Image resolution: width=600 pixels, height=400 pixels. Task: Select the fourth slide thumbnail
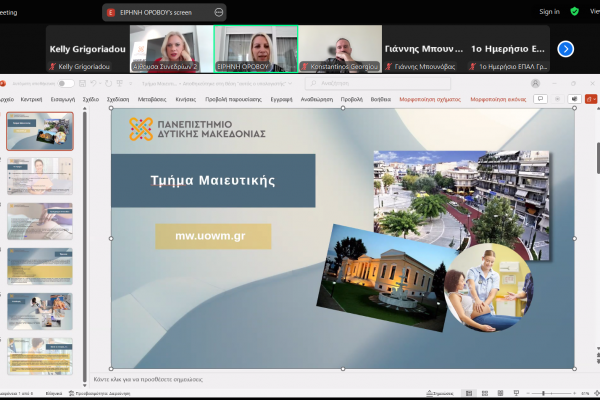point(40,266)
